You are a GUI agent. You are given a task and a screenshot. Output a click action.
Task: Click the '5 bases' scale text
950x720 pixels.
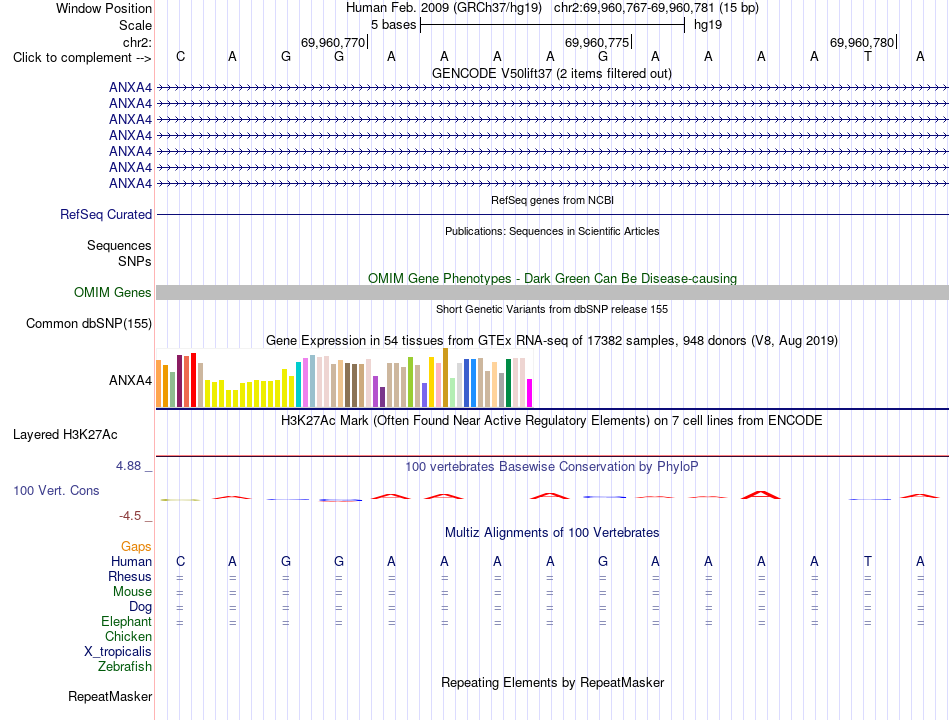(393, 25)
